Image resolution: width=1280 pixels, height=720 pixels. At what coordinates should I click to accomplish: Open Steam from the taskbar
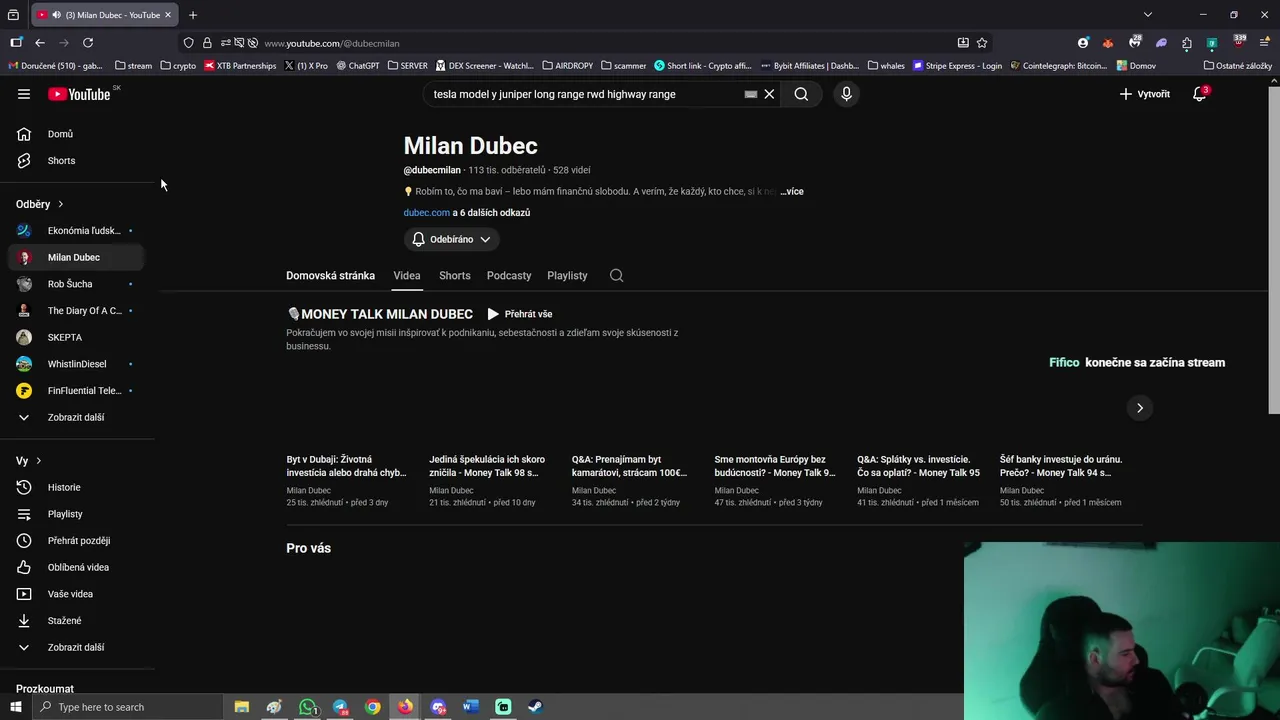click(535, 707)
